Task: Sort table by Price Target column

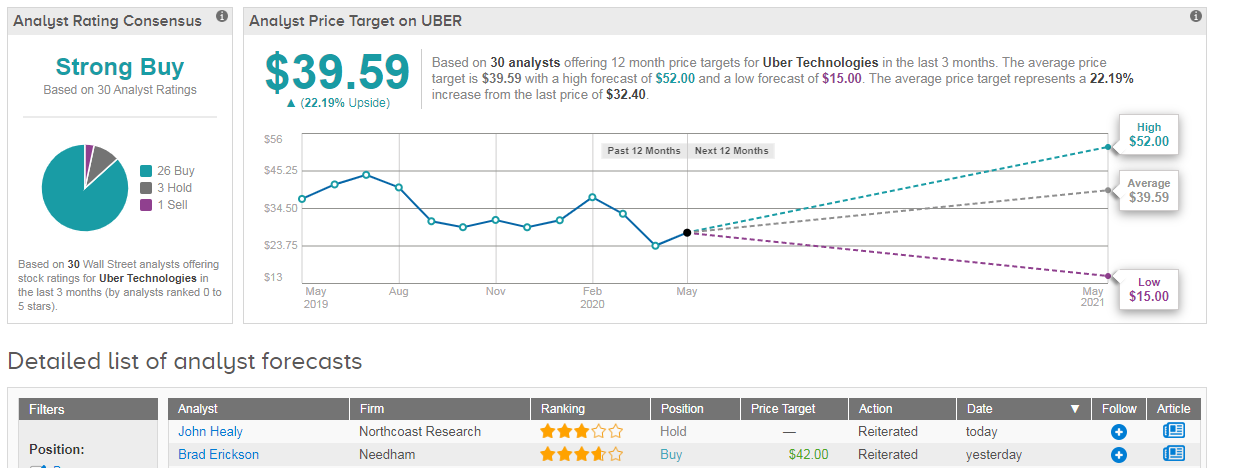Action: tap(783, 409)
